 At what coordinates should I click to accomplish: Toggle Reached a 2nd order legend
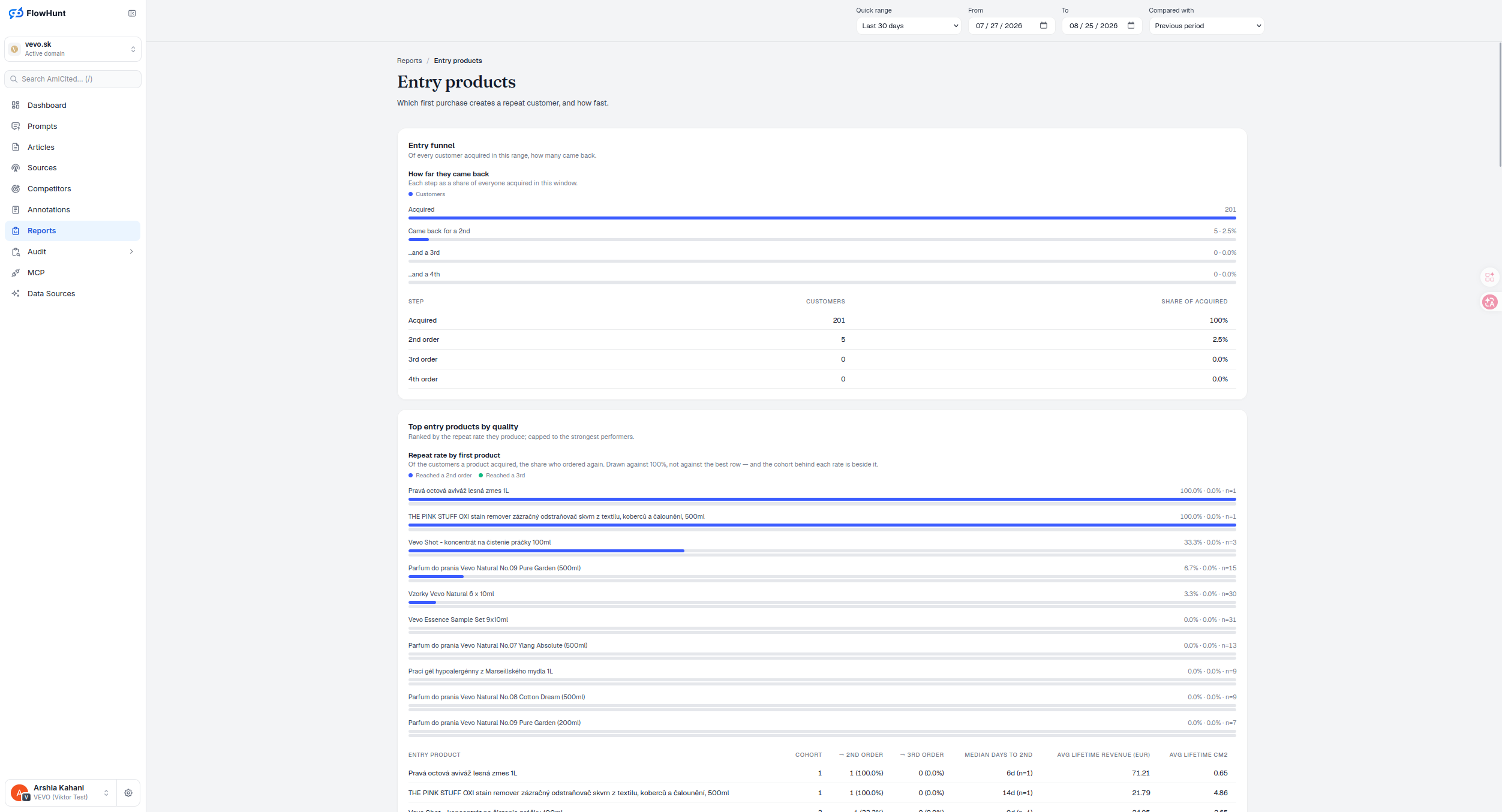tap(440, 476)
